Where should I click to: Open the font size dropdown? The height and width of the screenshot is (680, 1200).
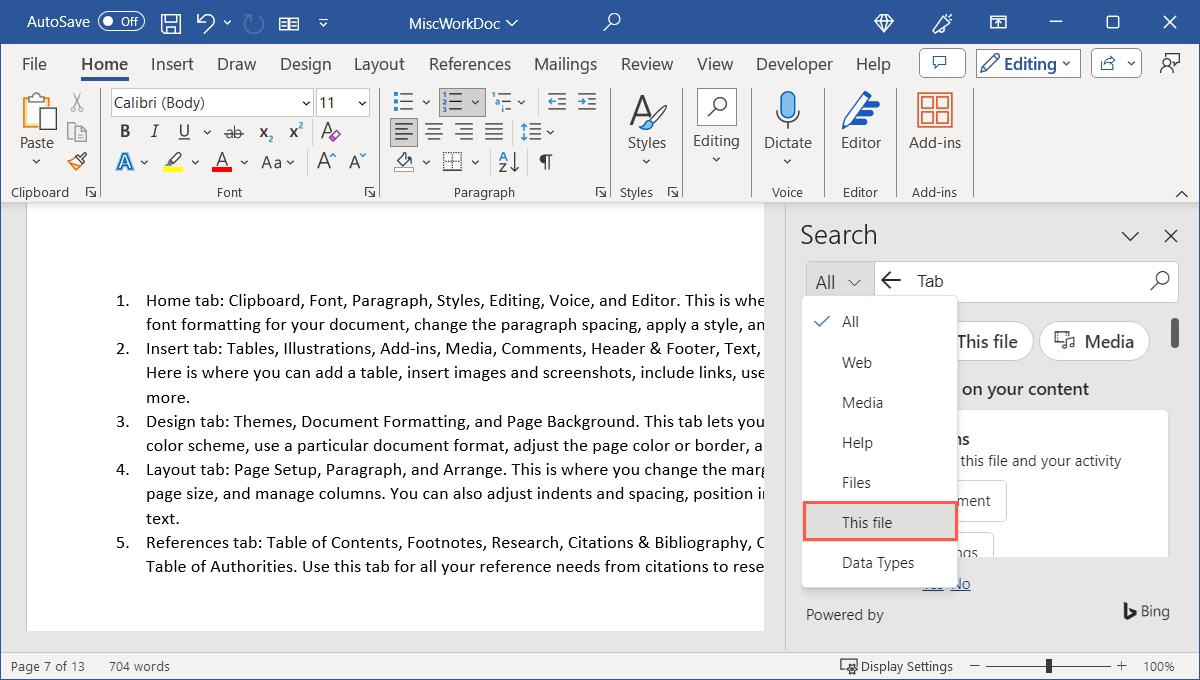point(361,102)
